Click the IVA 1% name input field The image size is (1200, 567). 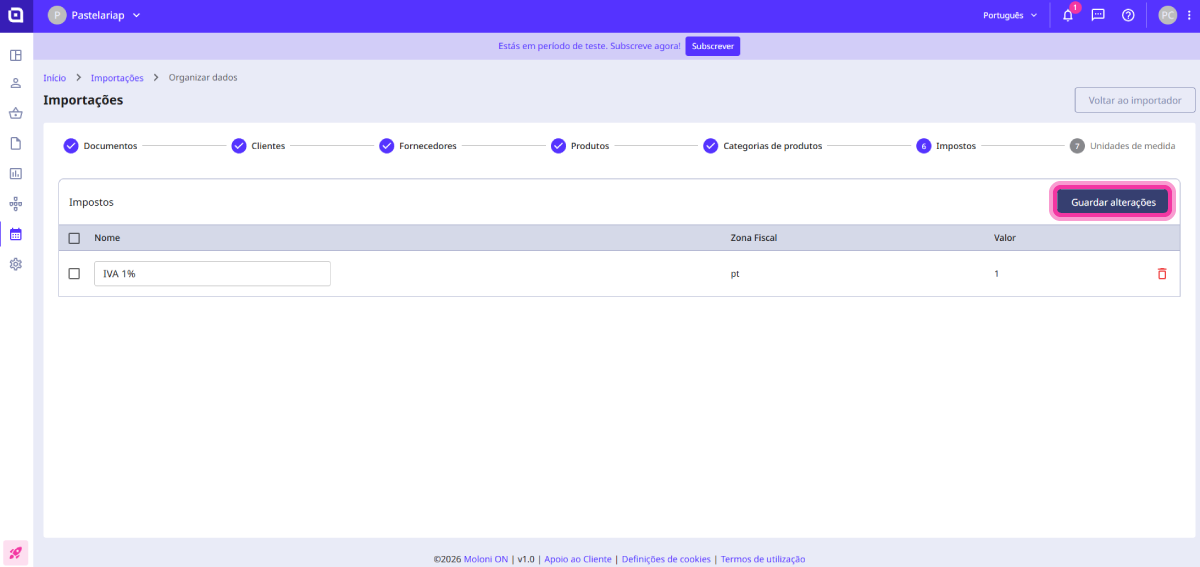(212, 274)
